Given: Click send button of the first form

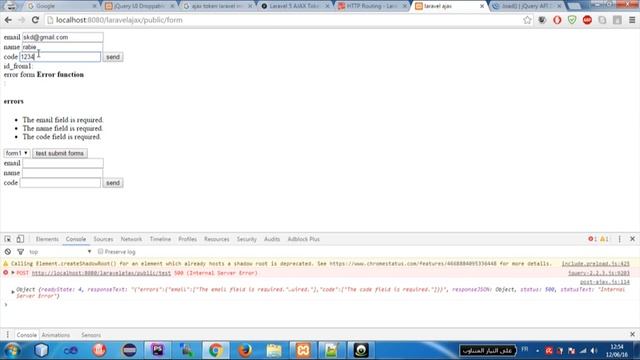Looking at the screenshot, I should [x=113, y=57].
